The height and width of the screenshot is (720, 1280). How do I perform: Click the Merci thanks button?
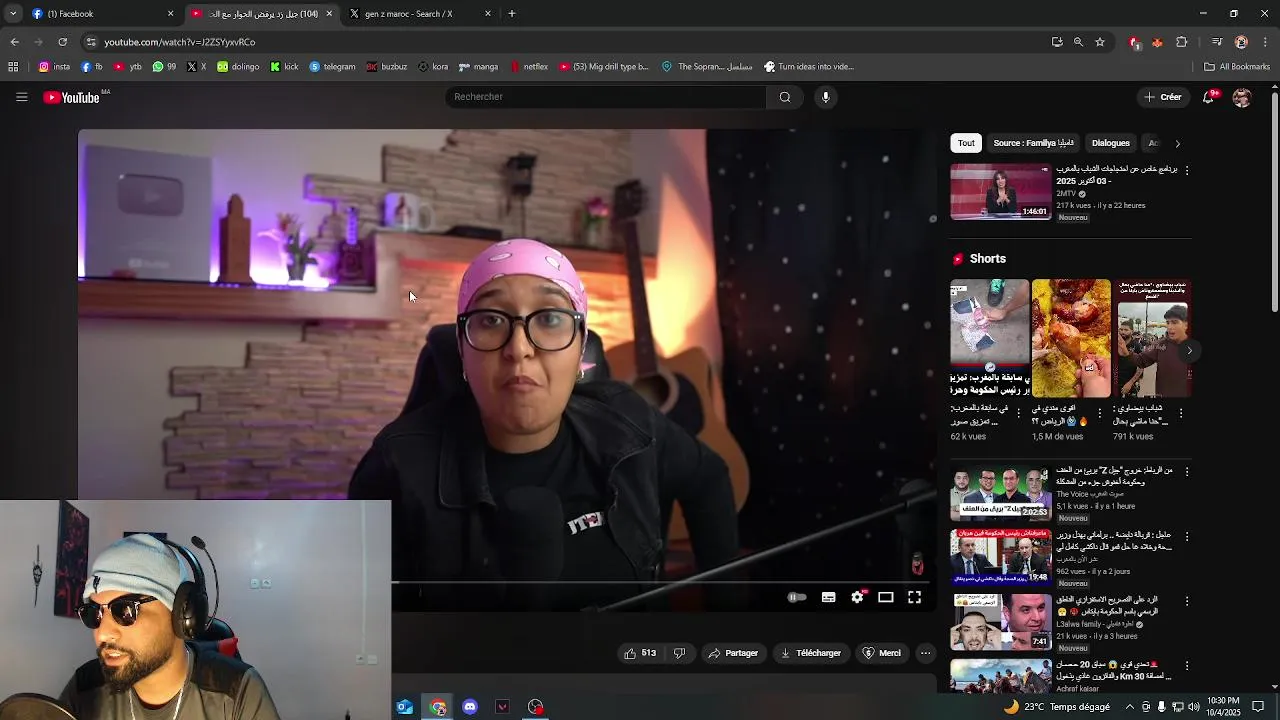pos(882,653)
